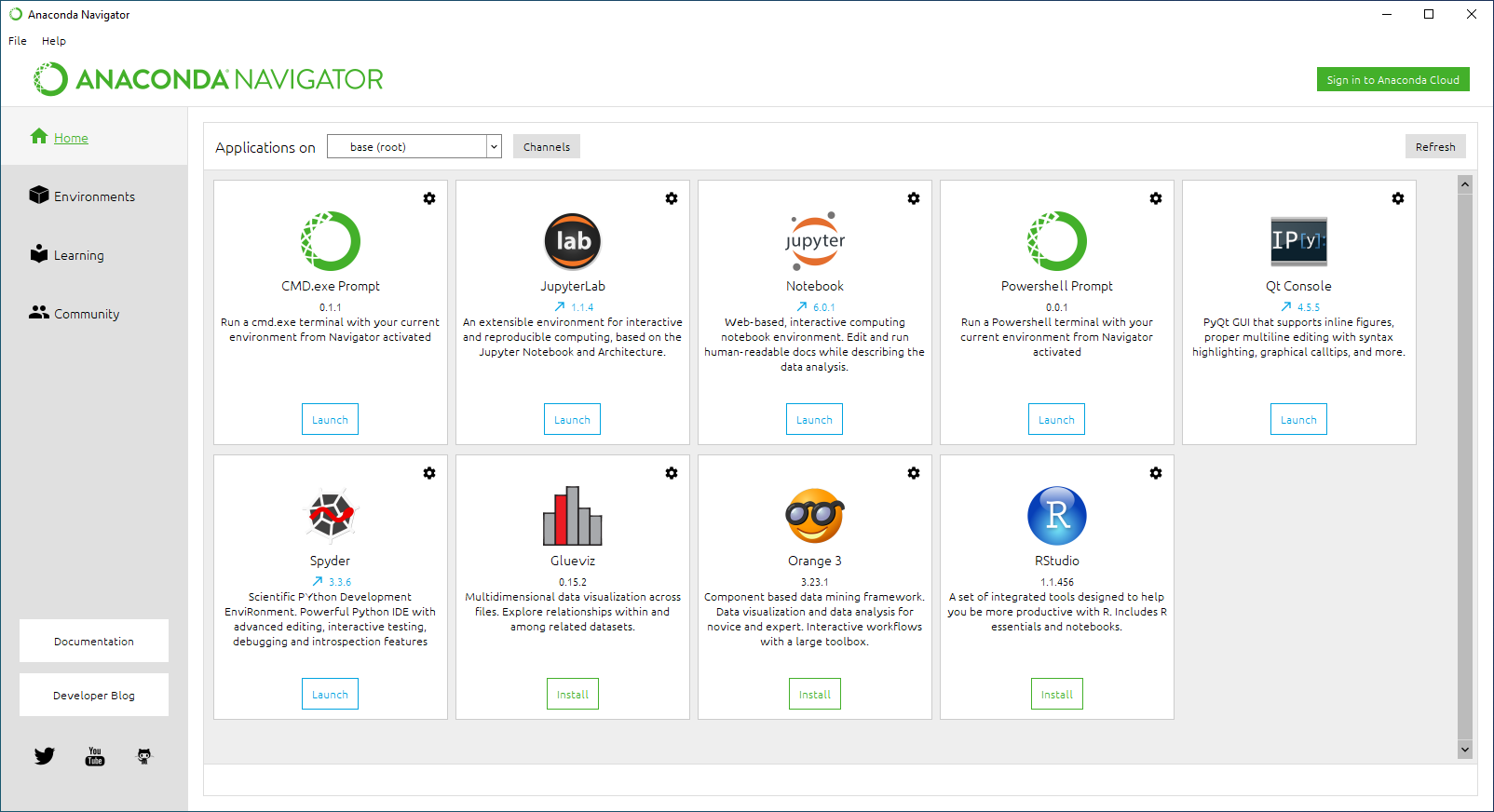The image size is (1494, 812).
Task: Click JupyterLab version 1.1.4 link
Action: [582, 307]
